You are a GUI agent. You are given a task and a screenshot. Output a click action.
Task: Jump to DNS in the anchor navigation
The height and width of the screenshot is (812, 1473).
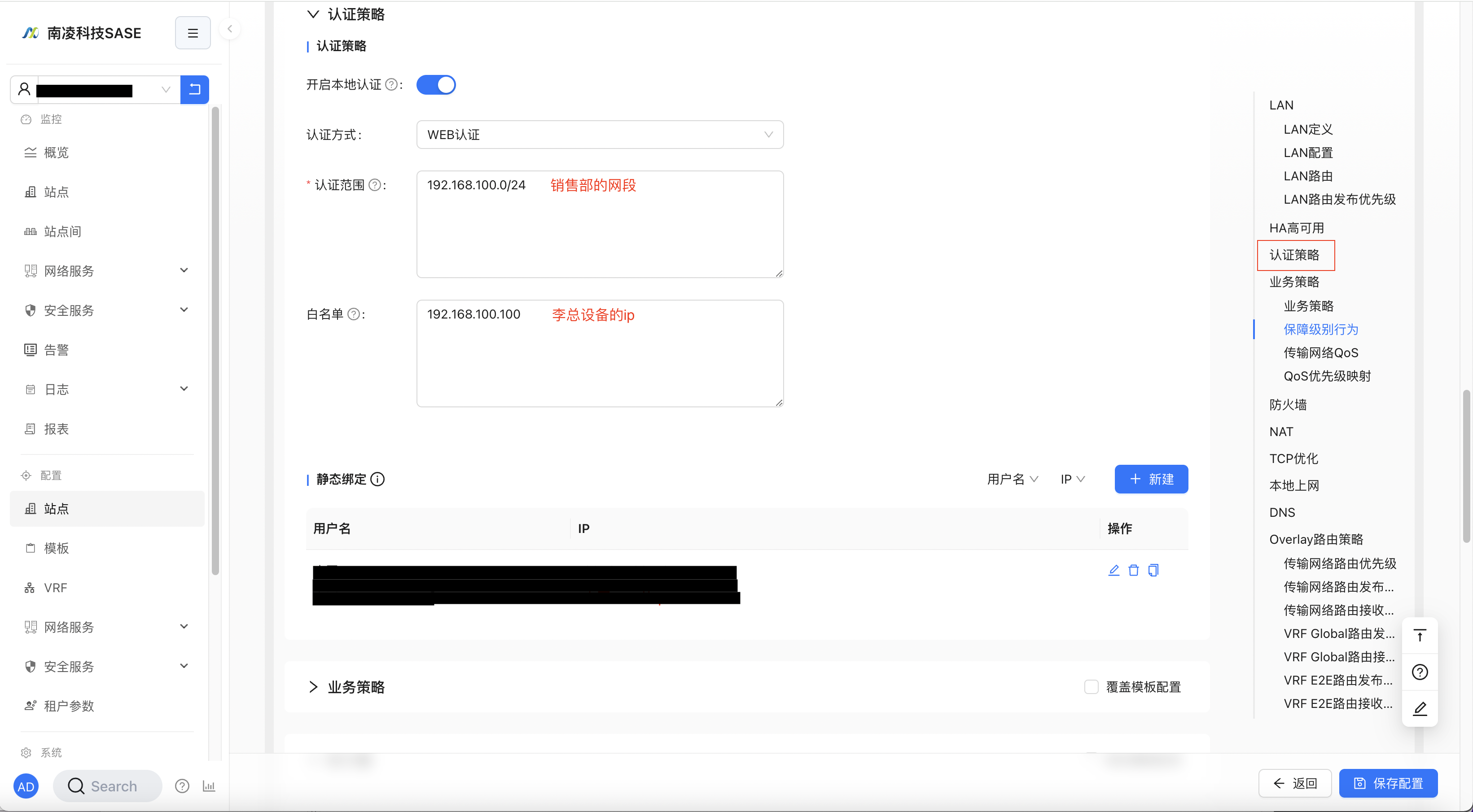coord(1282,512)
